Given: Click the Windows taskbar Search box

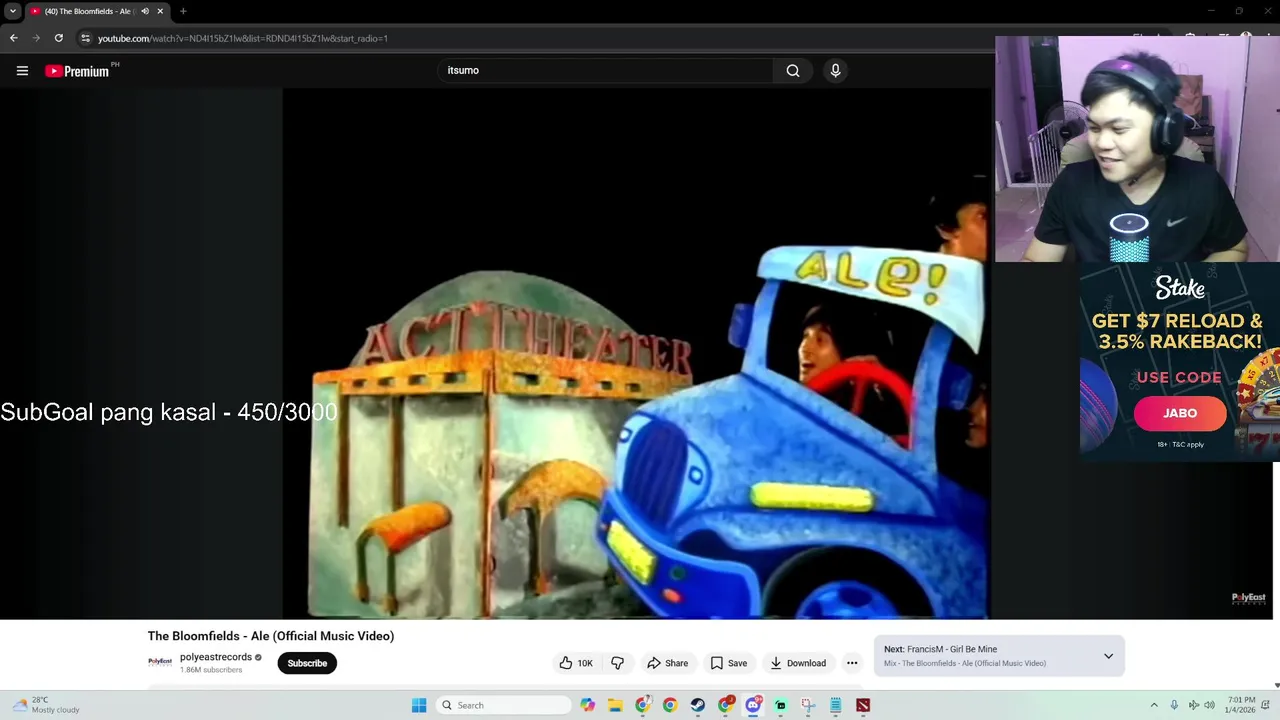Looking at the screenshot, I should click(x=503, y=705).
